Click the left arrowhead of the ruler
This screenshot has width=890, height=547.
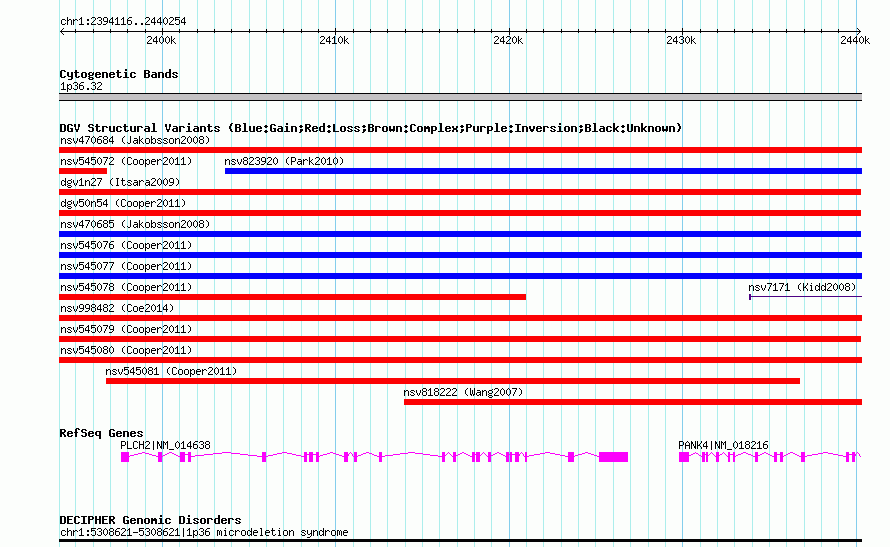tap(62, 31)
